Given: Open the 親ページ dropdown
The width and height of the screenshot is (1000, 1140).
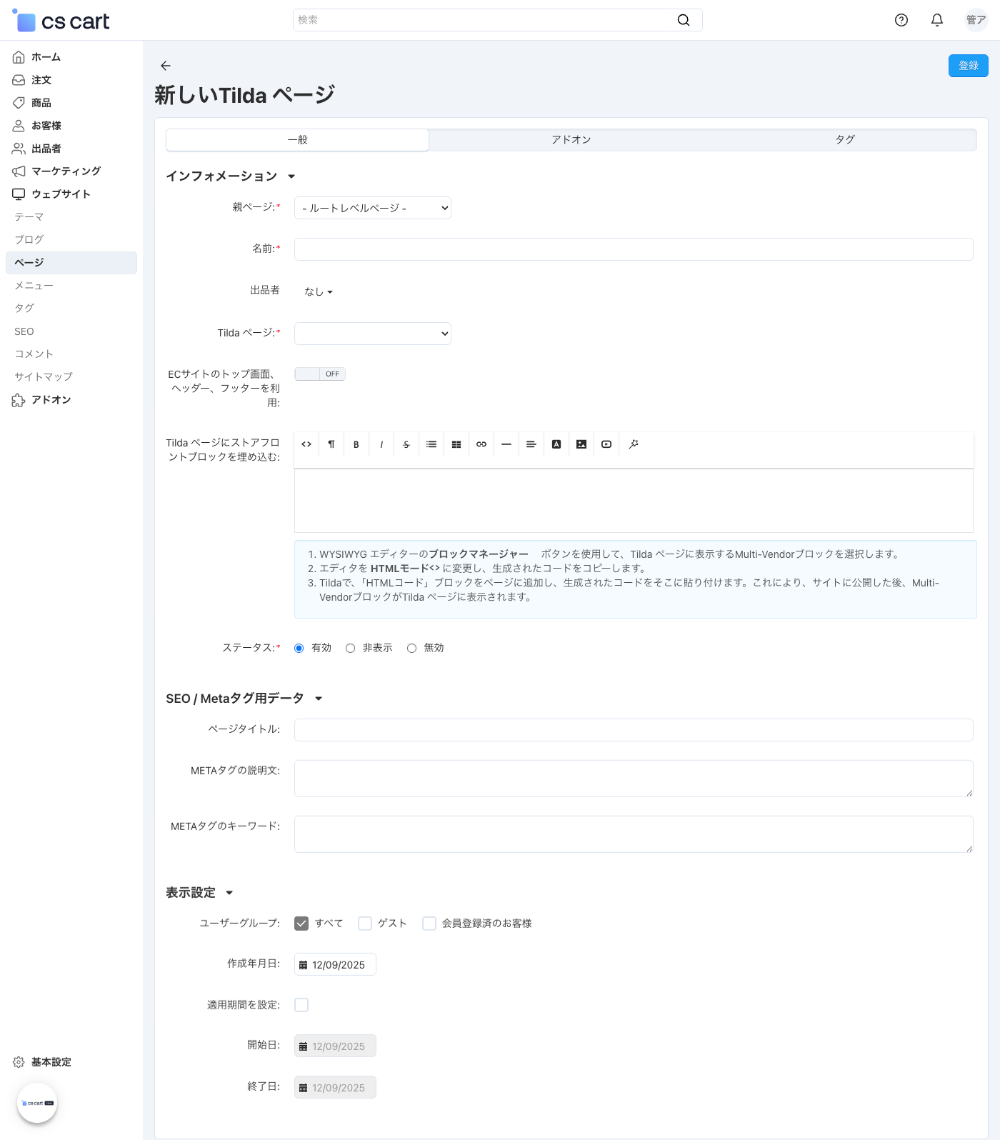Looking at the screenshot, I should tap(372, 208).
